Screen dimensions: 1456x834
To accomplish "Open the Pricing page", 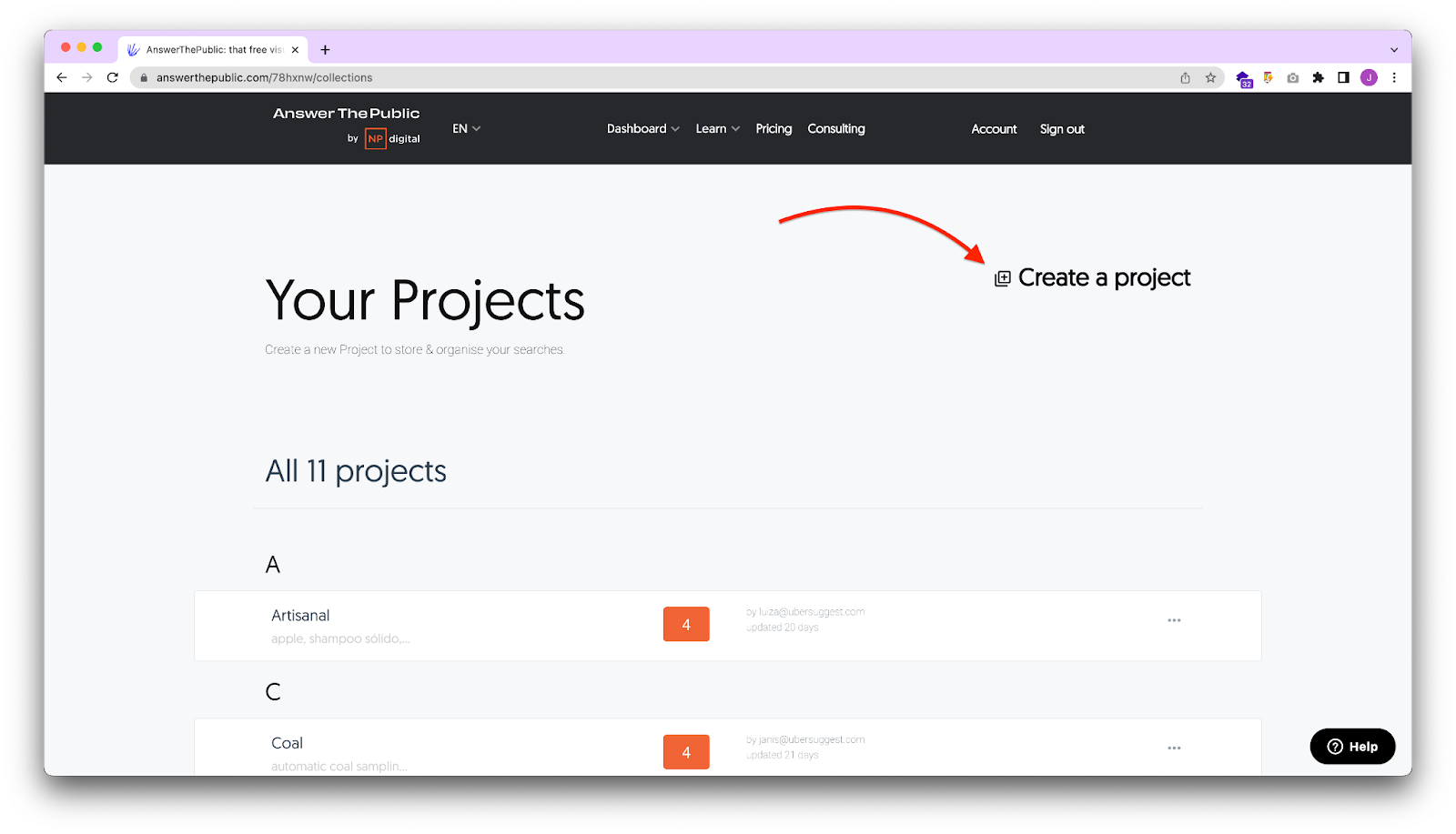I will pos(773,129).
